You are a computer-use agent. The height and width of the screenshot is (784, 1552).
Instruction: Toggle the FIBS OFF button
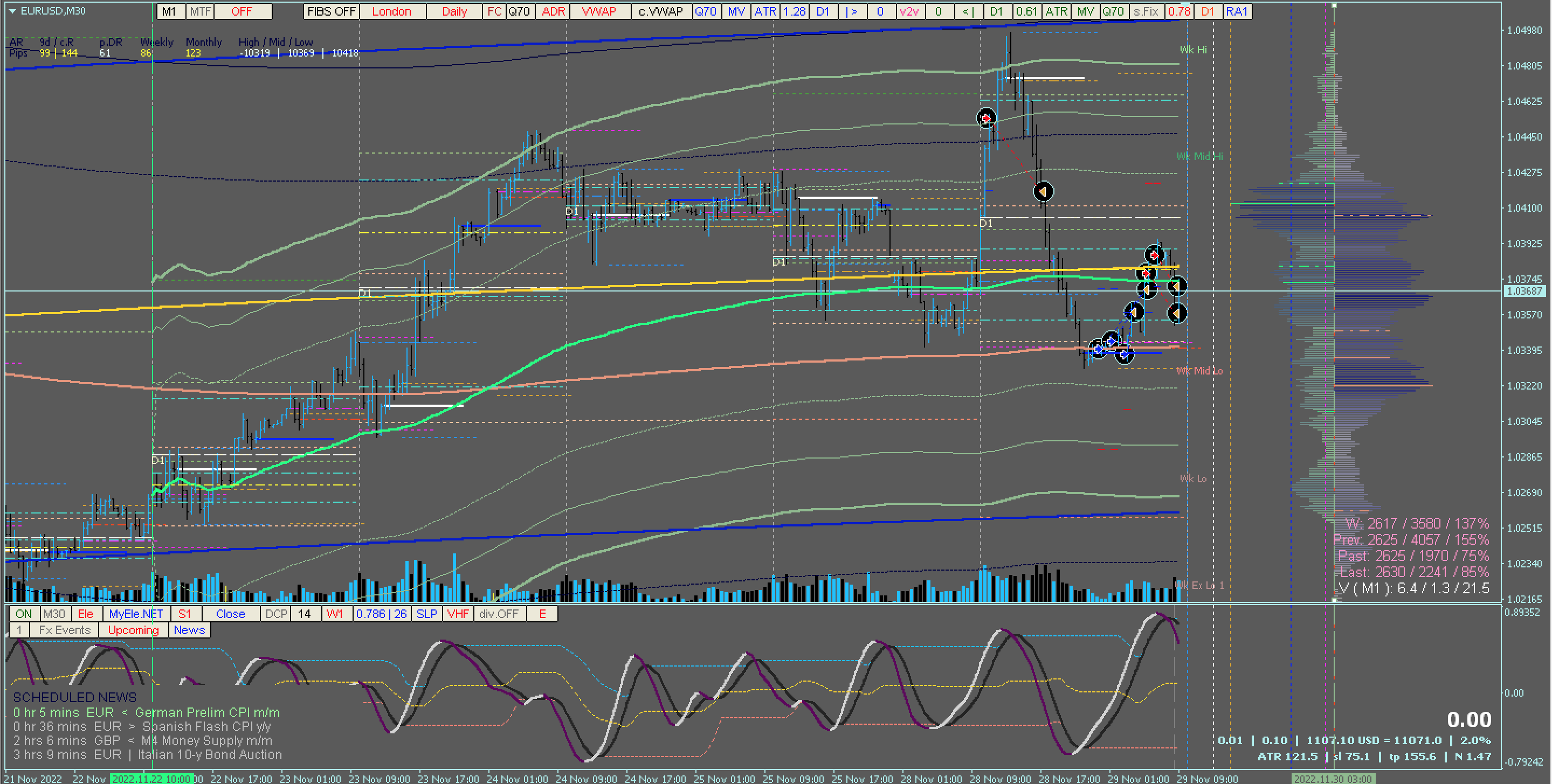click(331, 11)
